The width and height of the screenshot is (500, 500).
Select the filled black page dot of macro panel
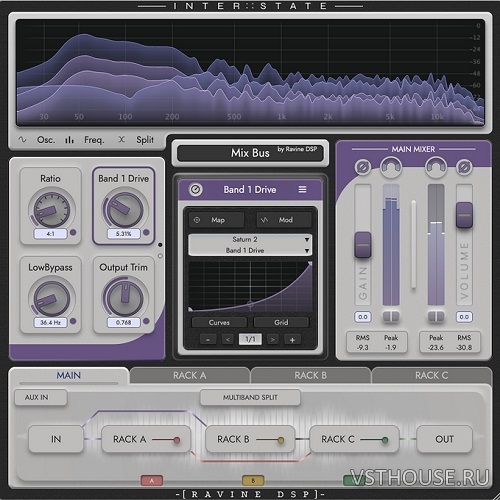pyautogui.click(x=160, y=245)
